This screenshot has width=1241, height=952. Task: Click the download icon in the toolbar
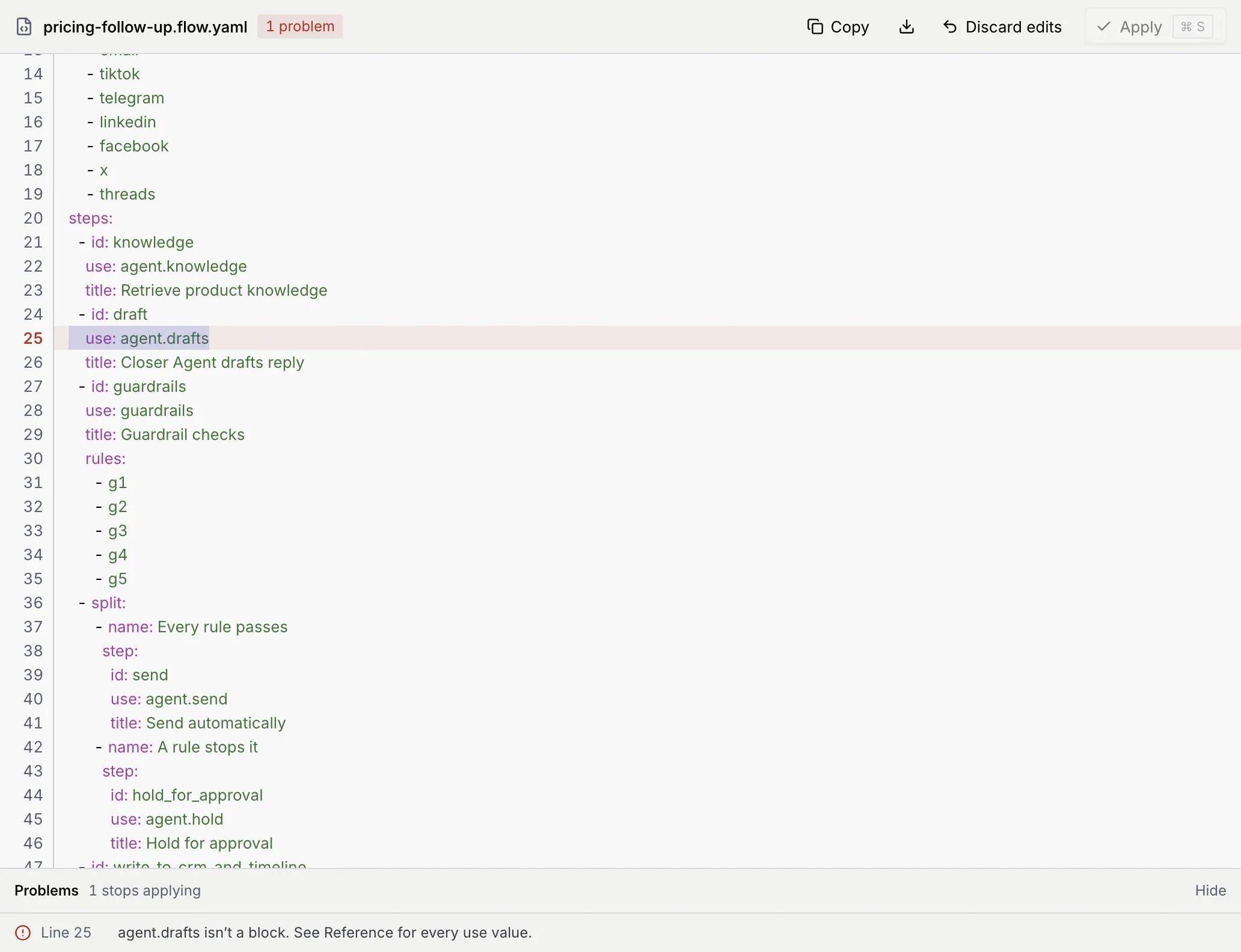[907, 26]
